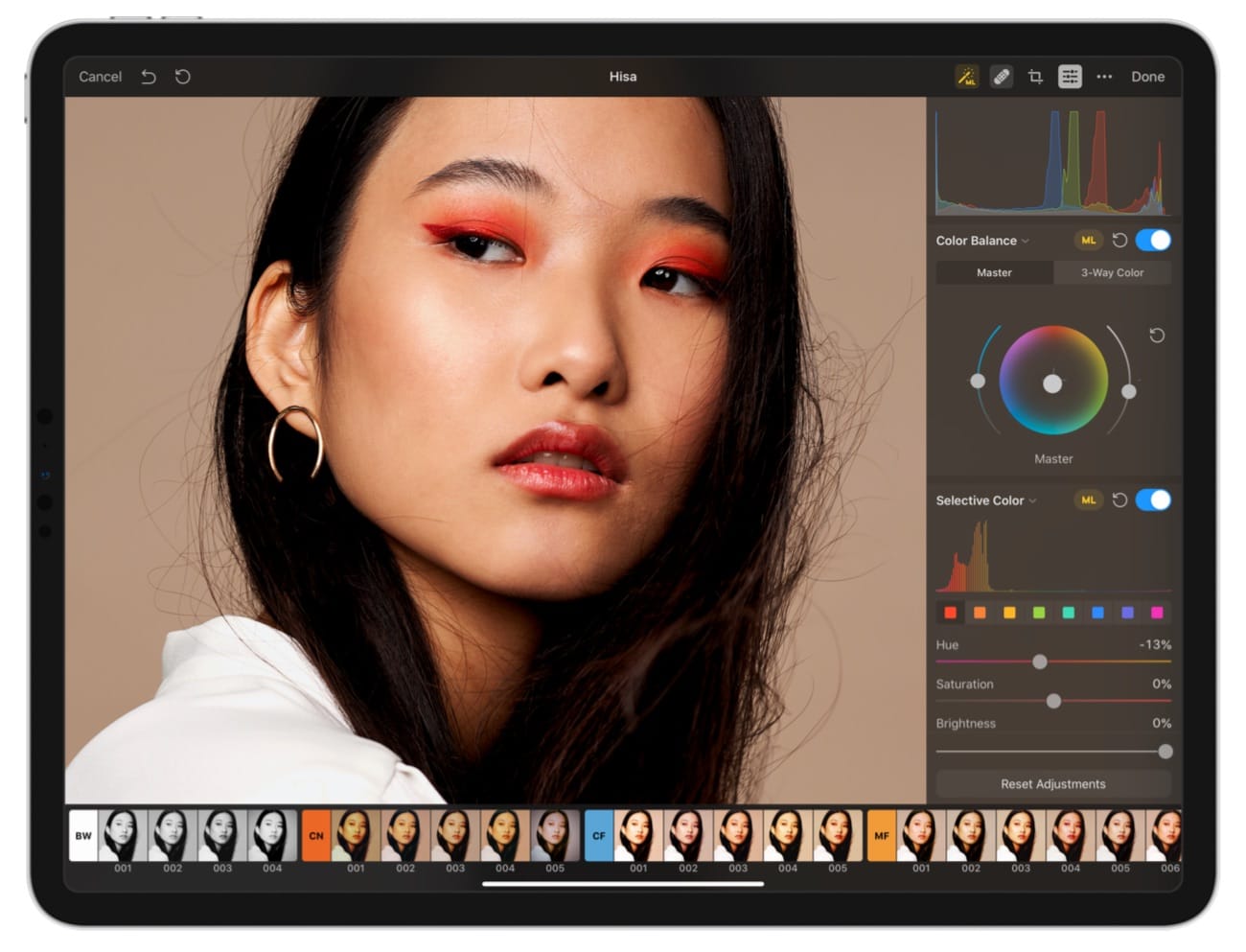Screen dimensions: 1246x952
Task: Open the crop tool
Action: pos(1035,77)
